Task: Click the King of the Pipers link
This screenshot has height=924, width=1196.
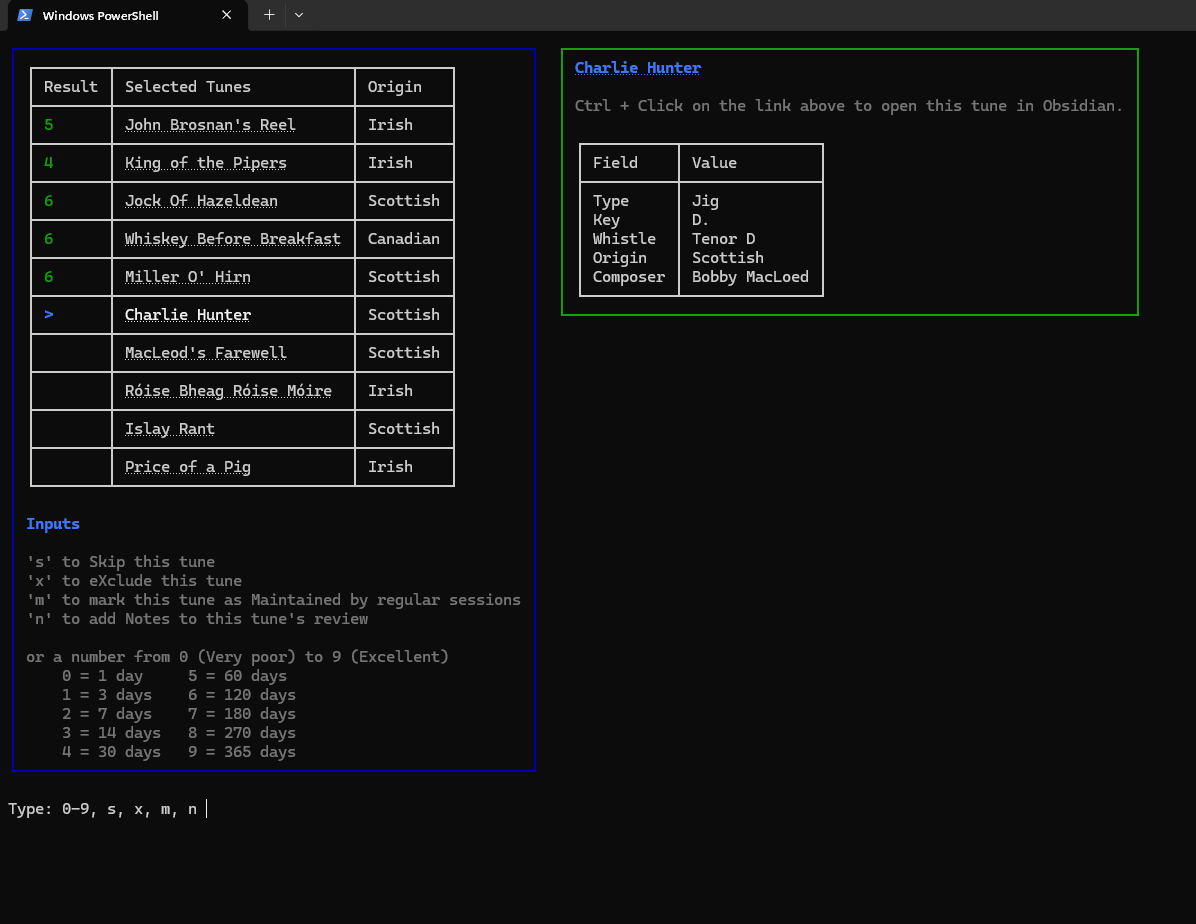Action: (x=206, y=163)
